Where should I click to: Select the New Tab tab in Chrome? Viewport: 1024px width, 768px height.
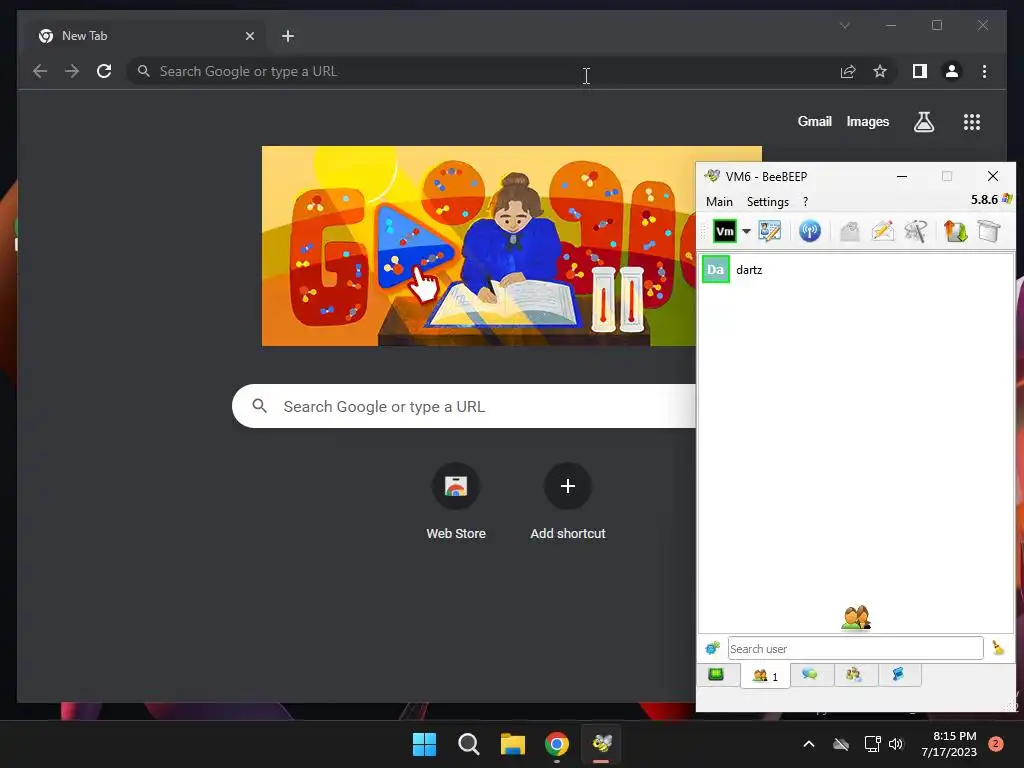(146, 36)
